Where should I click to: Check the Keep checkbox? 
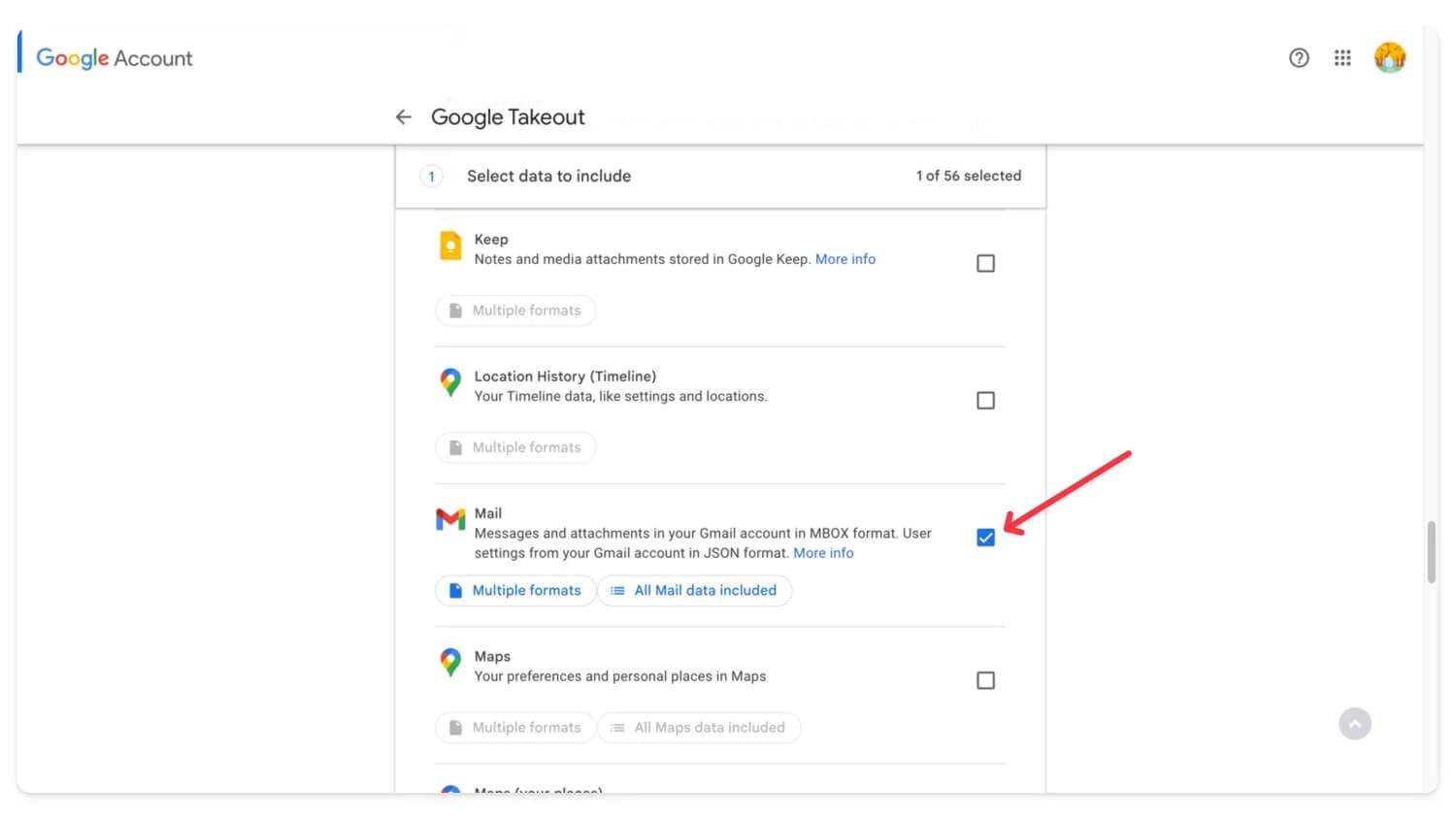(985, 263)
